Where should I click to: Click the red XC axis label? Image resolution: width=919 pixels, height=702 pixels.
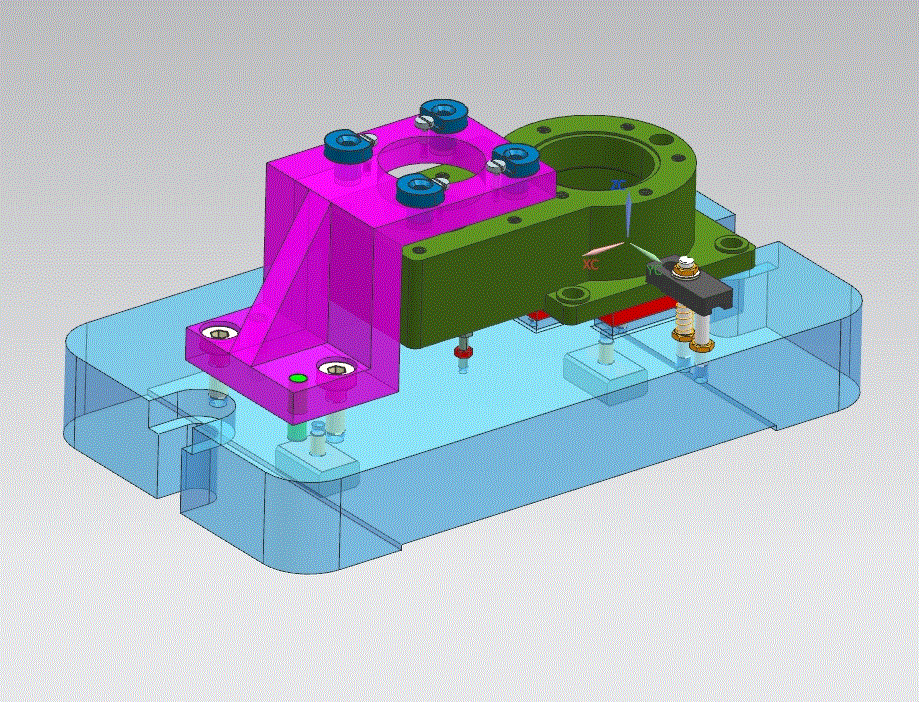(591, 264)
